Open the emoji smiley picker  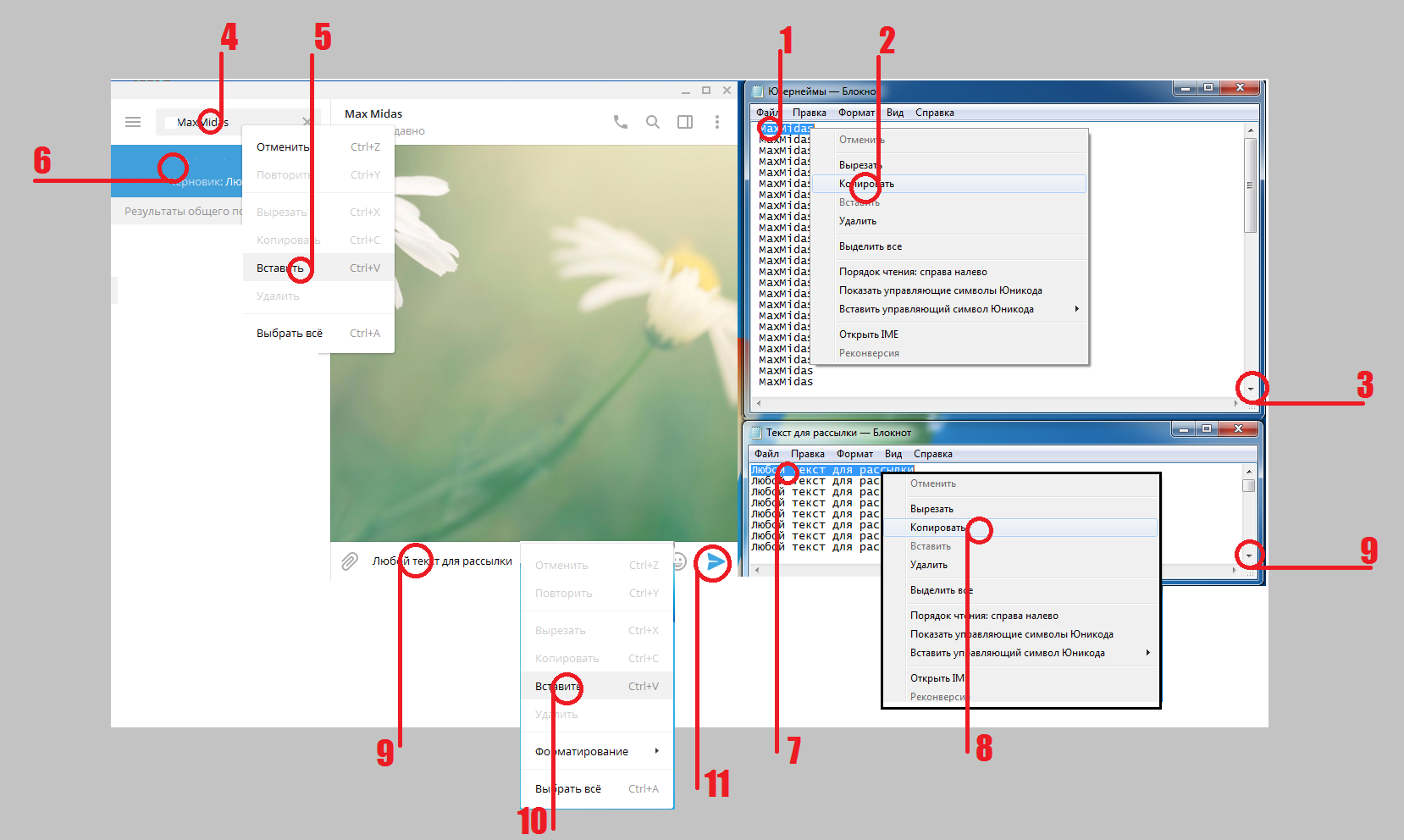[679, 561]
